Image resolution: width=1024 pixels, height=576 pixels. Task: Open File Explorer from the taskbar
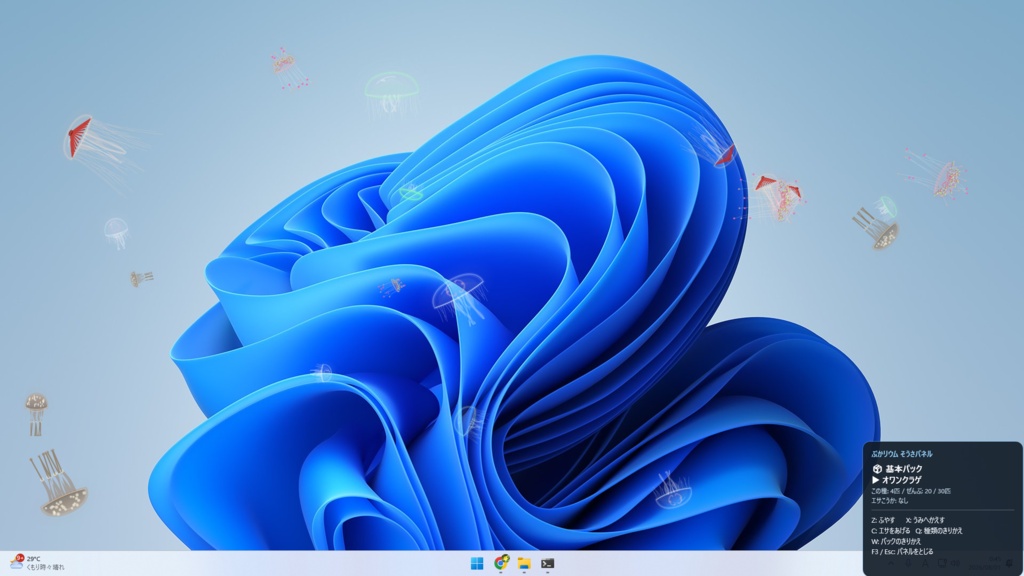524,563
